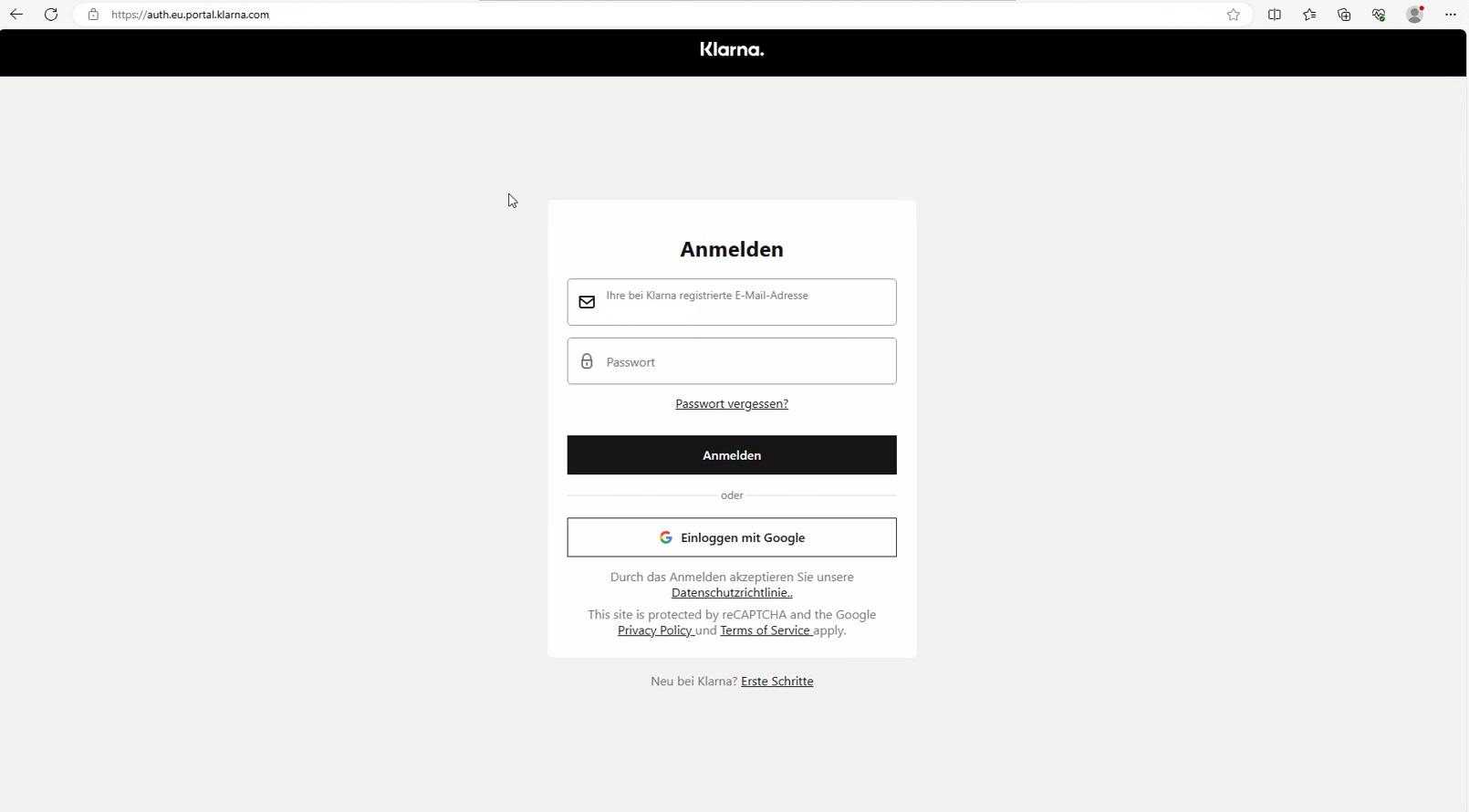Open the Google Privacy Policy link
The width and height of the screenshot is (1469, 812).
[x=654, y=630]
